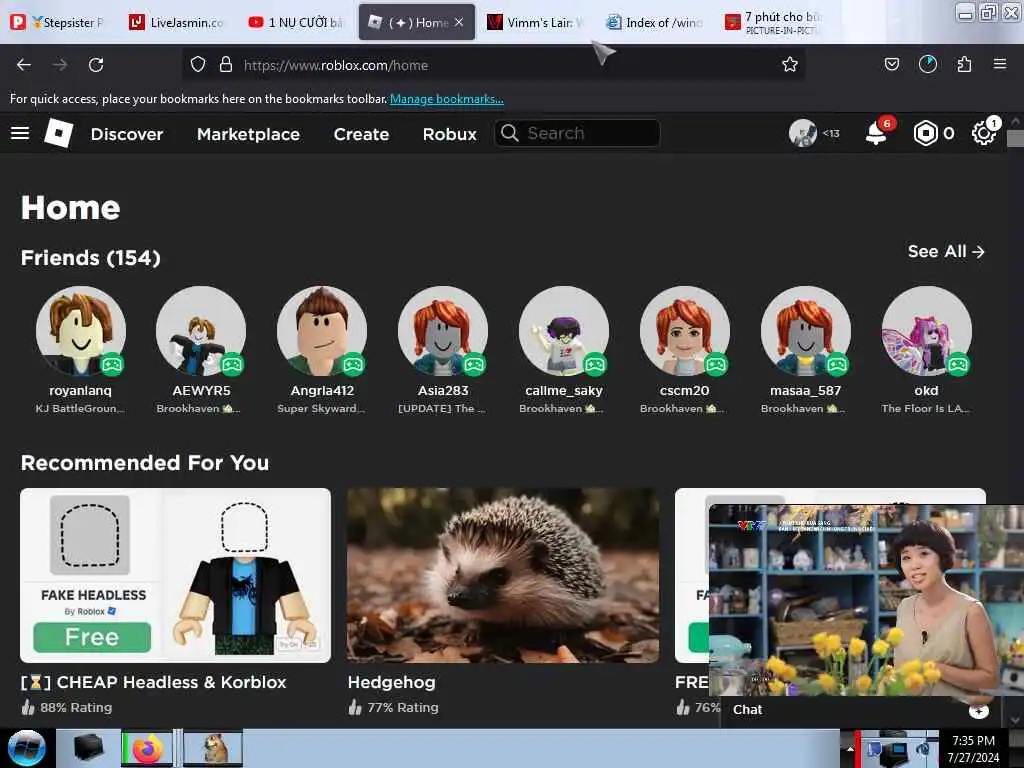1024x768 pixels.
Task: Click the 77% Rating text
Action: point(403,707)
